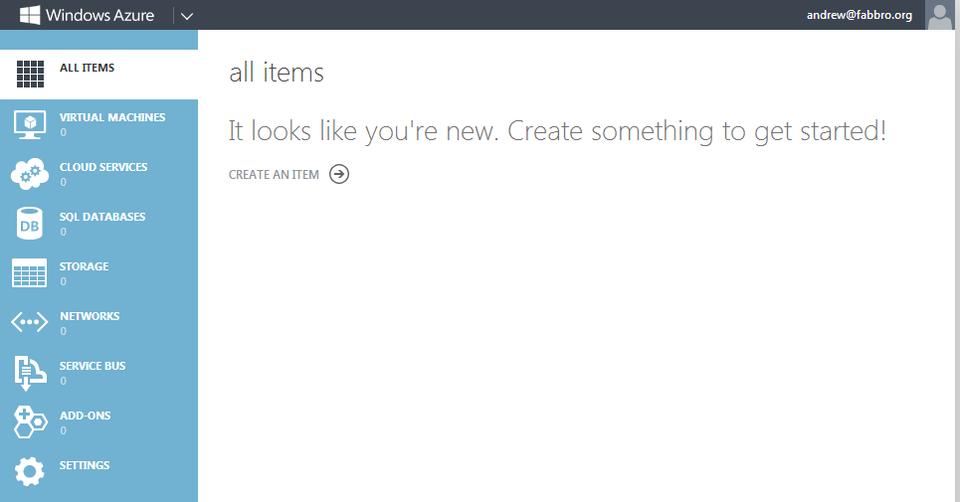Go to the Networks section label
The height and width of the screenshot is (502, 960).
point(89,316)
